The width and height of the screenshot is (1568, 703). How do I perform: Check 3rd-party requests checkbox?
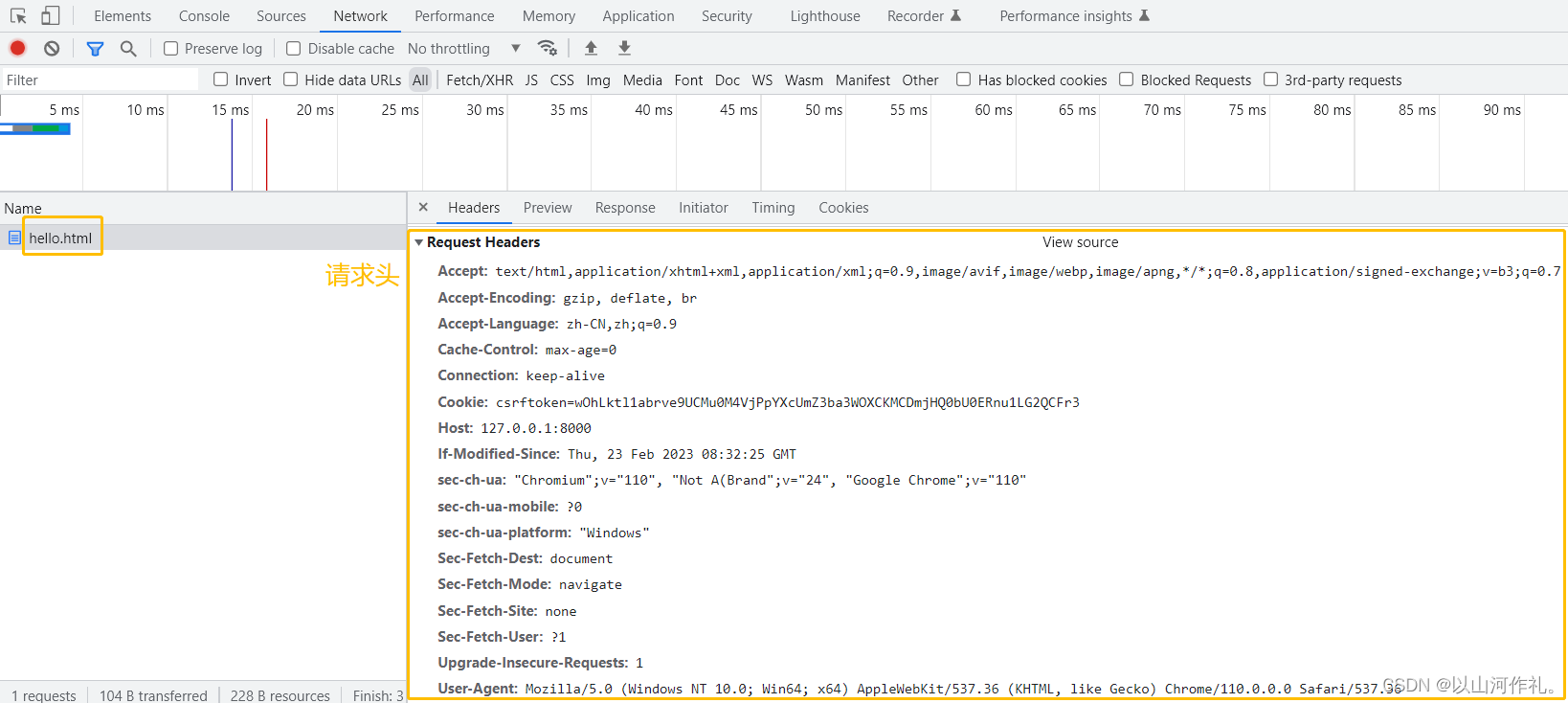(1271, 79)
